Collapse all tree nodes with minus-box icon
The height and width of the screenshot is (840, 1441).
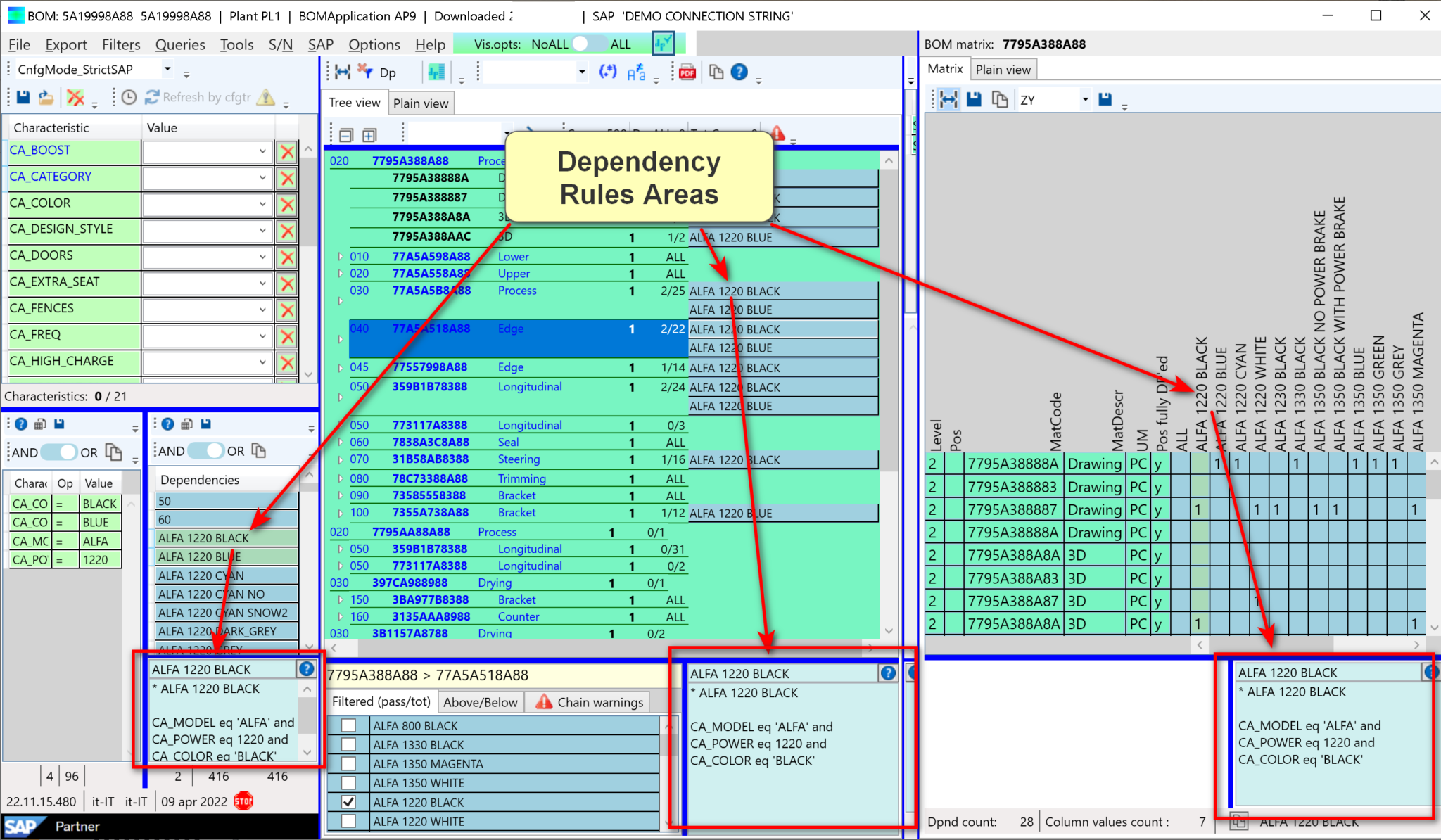tap(345, 134)
